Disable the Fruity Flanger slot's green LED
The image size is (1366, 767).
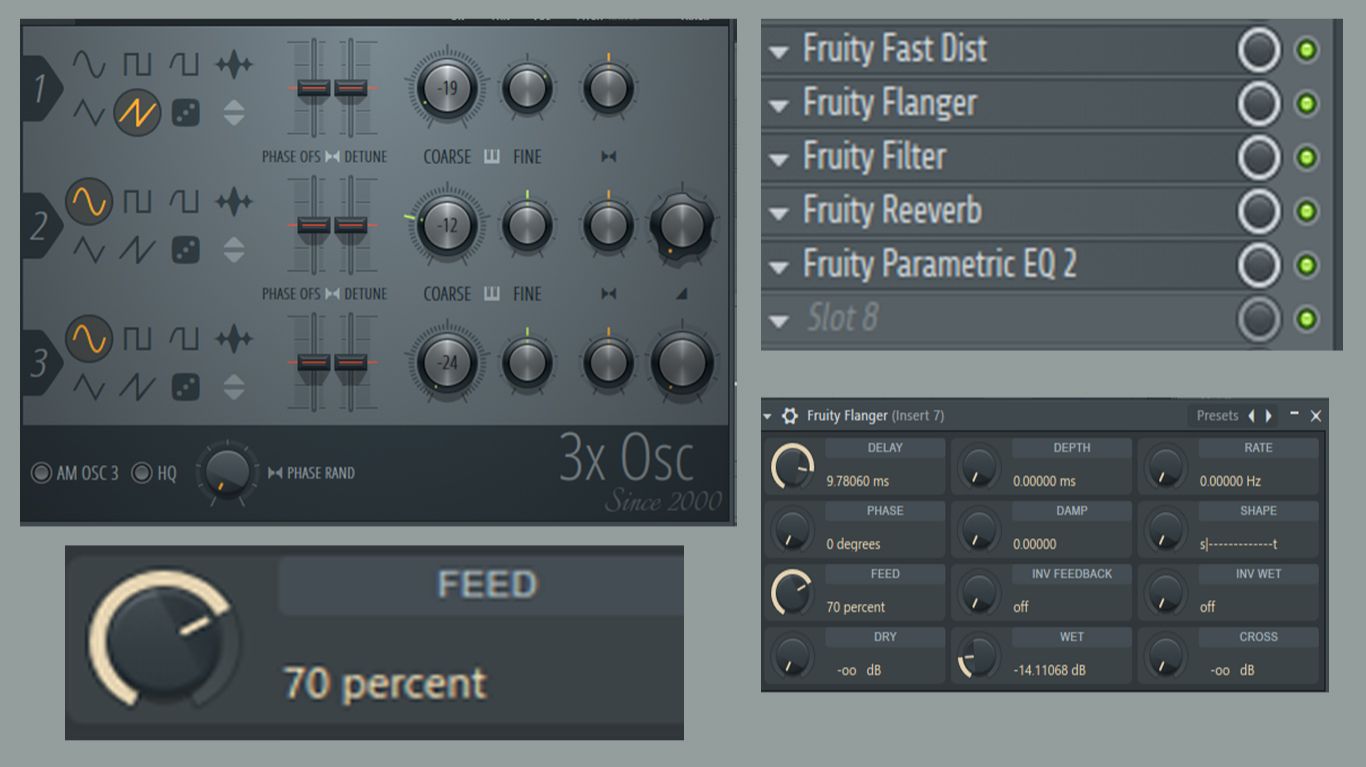click(x=1306, y=104)
